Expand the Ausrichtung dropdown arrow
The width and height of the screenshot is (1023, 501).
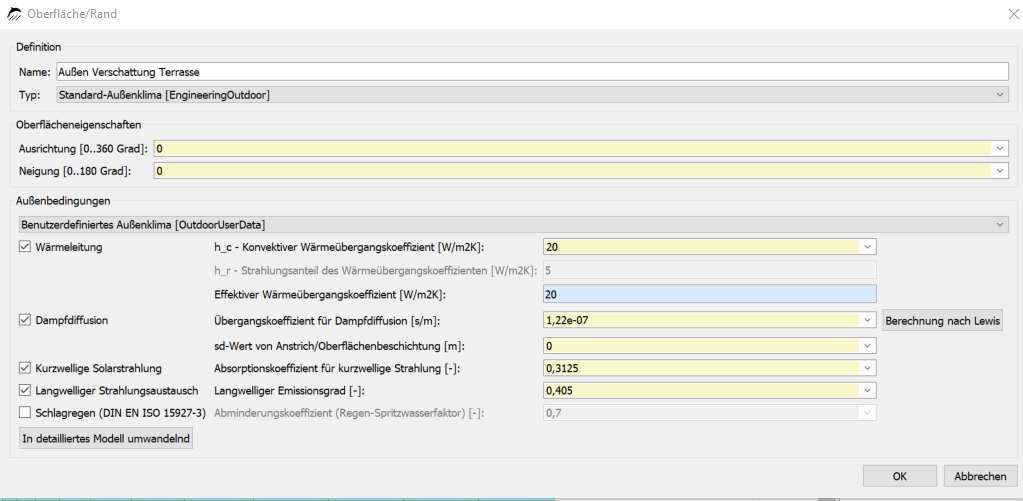point(1000,149)
